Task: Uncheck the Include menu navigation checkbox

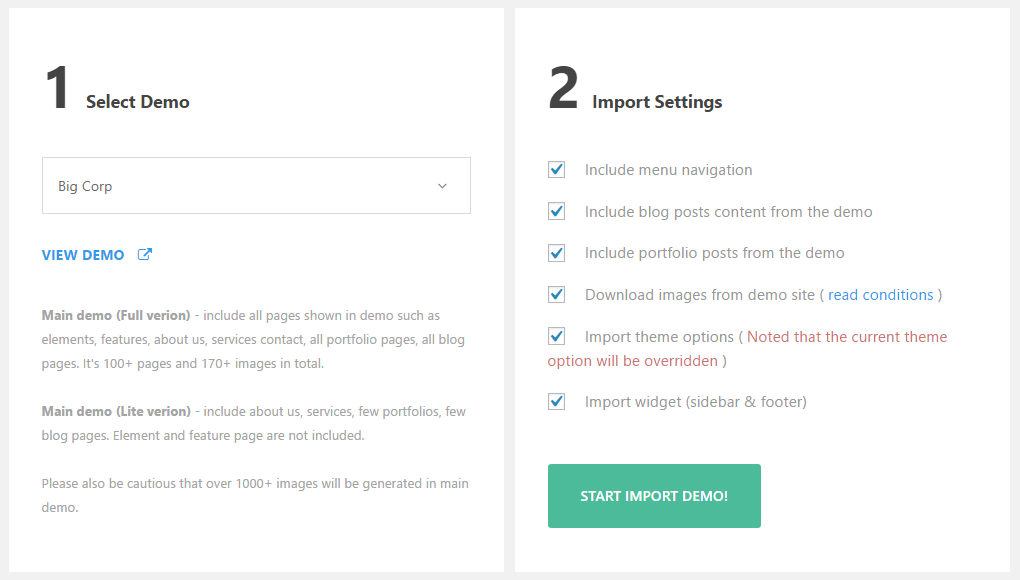Action: point(557,170)
